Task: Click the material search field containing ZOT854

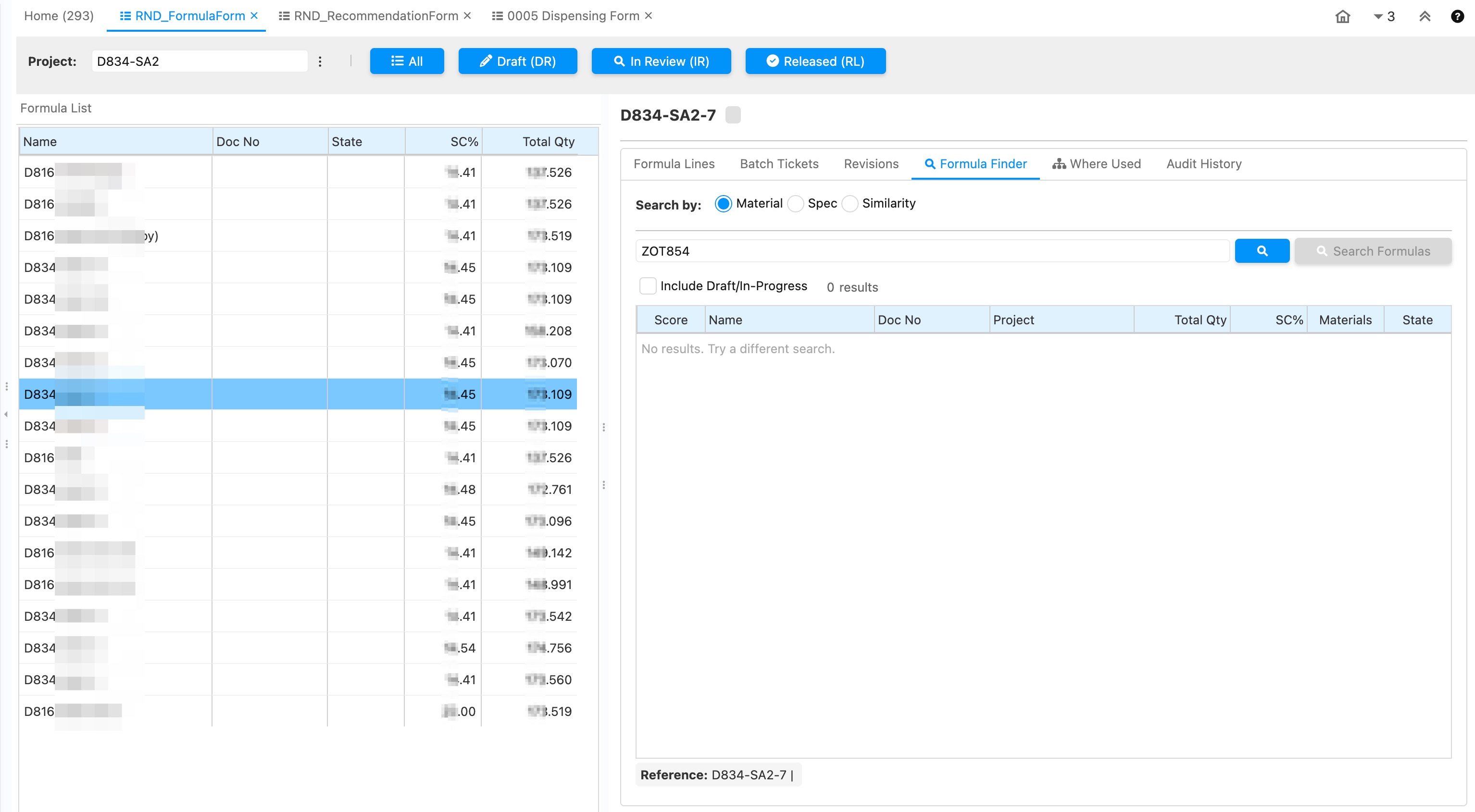Action: 932,251
